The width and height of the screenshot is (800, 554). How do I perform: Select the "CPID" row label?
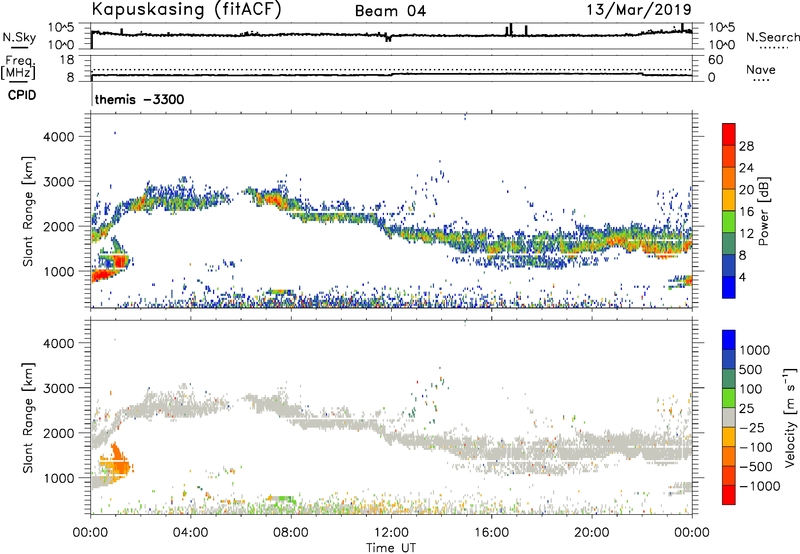coord(22,95)
